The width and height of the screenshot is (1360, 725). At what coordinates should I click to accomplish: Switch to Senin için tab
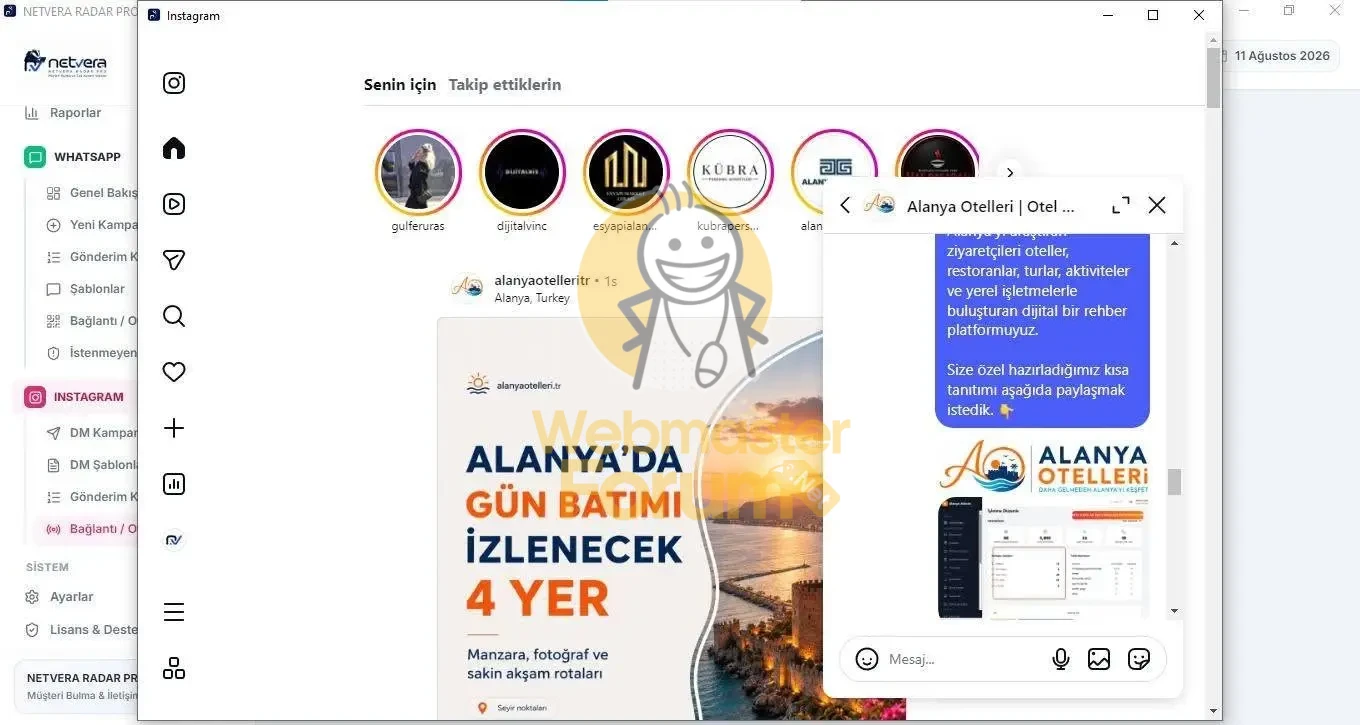[x=400, y=85]
